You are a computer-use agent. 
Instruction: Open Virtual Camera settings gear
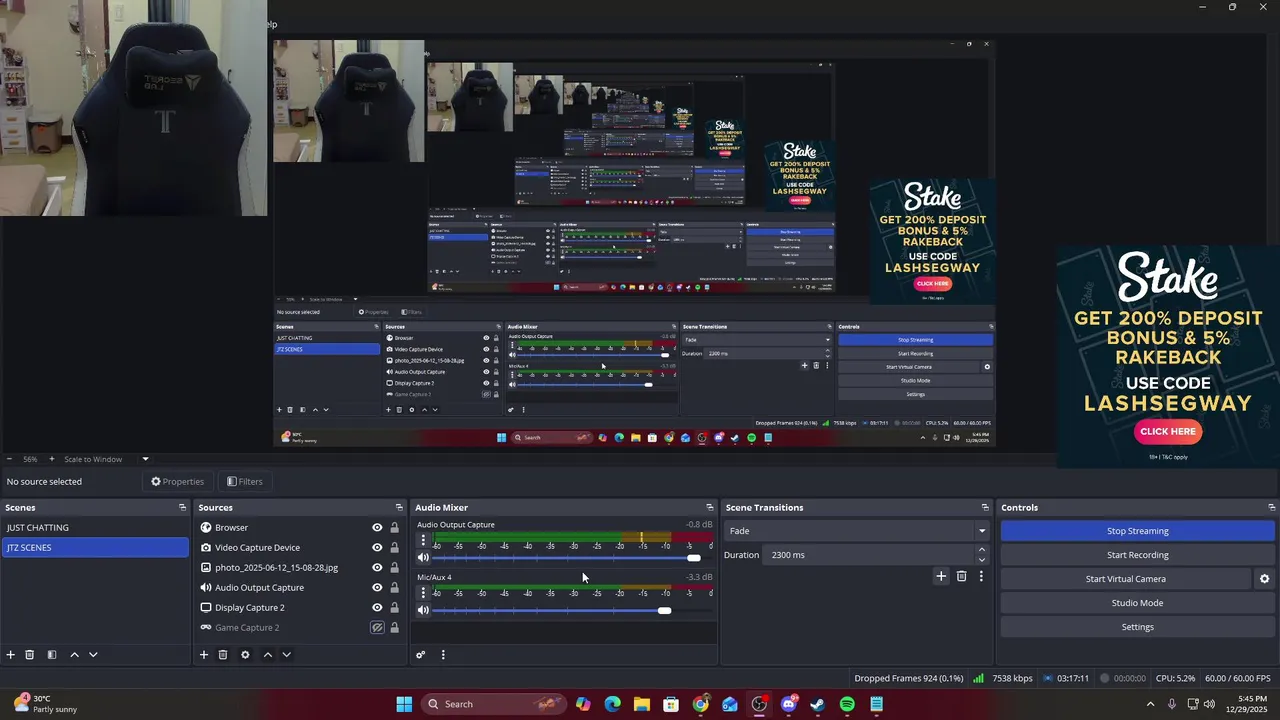1264,579
